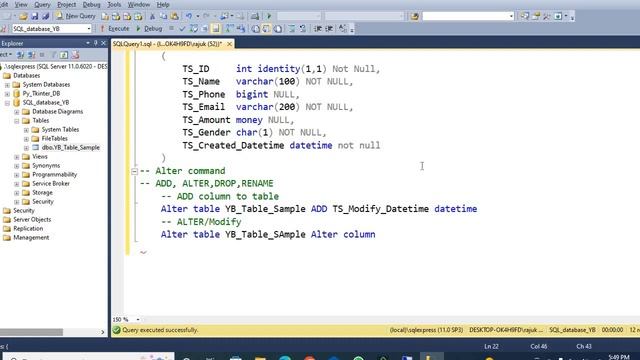Click the Cancel Executing Query stop icon
The image size is (640, 360).
point(171,29)
